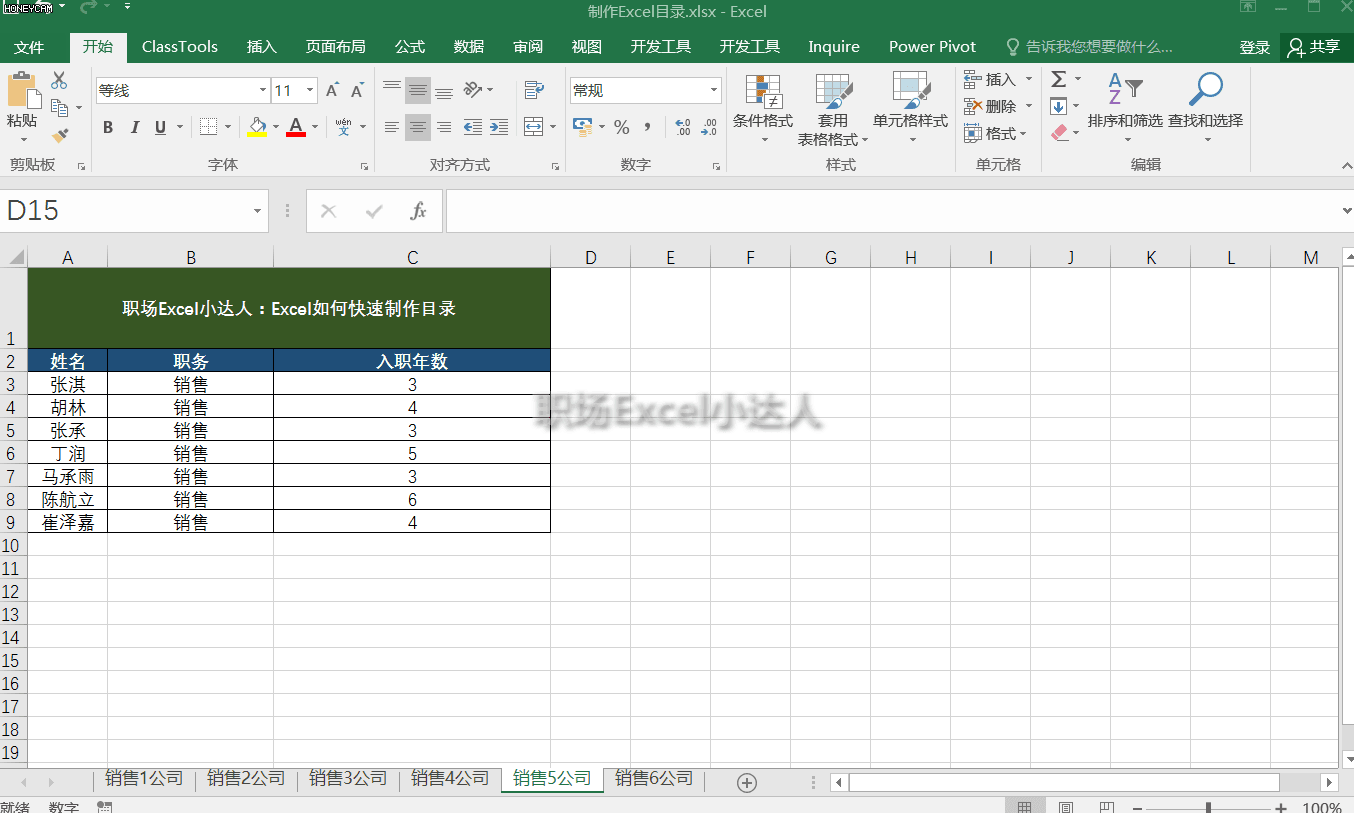Click the 共享 share button
Viewport: 1354px width, 813px height.
click(1313, 47)
